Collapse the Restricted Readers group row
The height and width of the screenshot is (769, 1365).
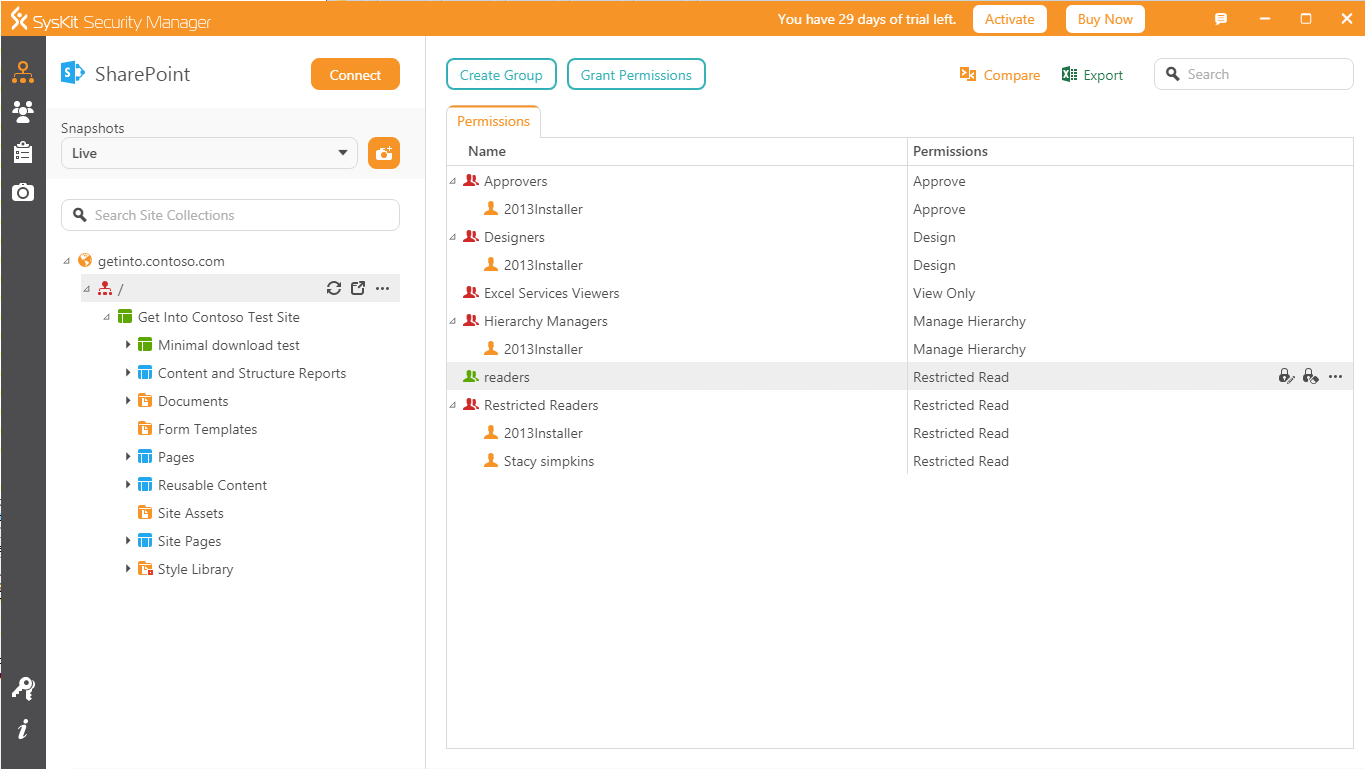click(453, 405)
